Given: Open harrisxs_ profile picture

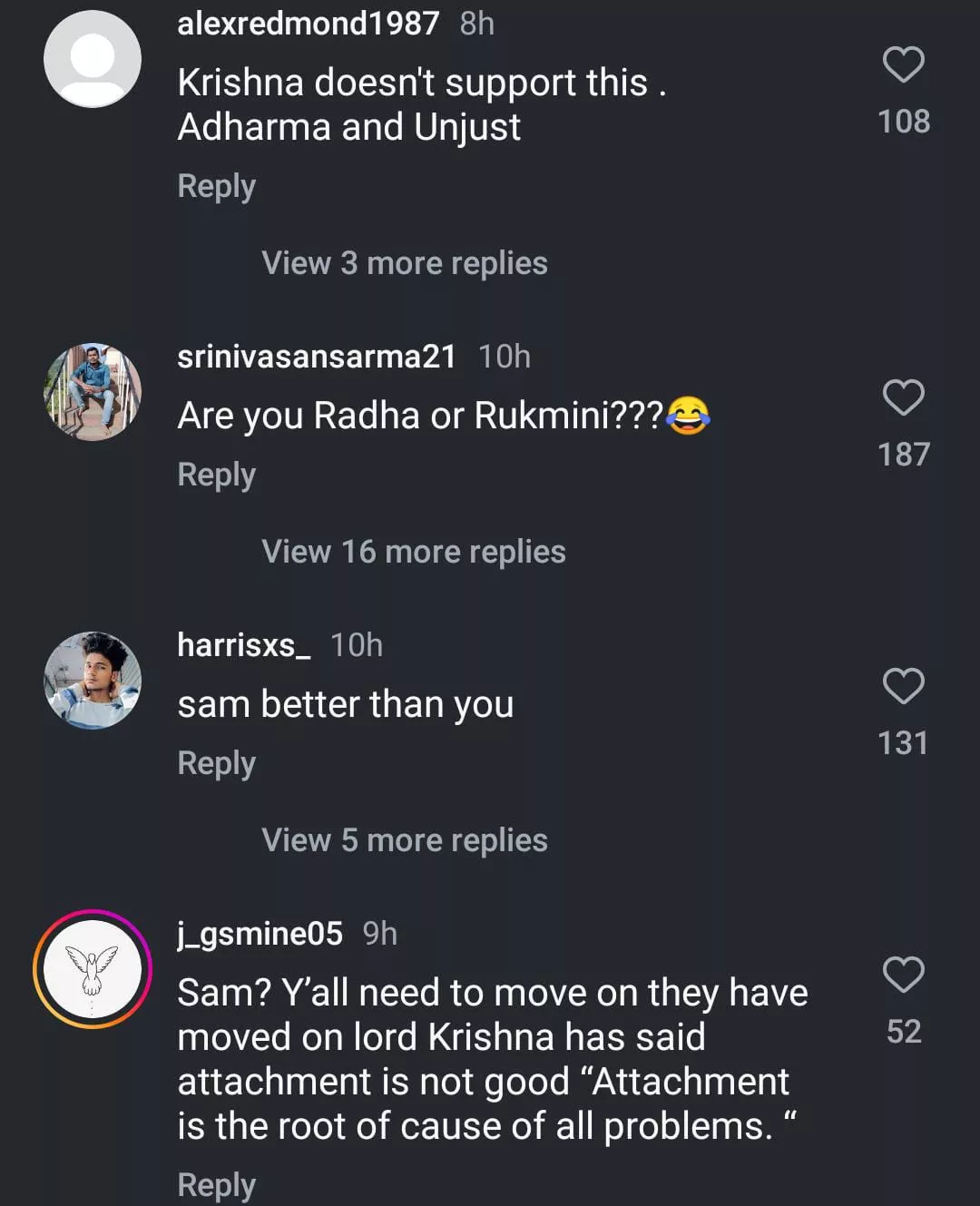Looking at the screenshot, I should point(93,681).
